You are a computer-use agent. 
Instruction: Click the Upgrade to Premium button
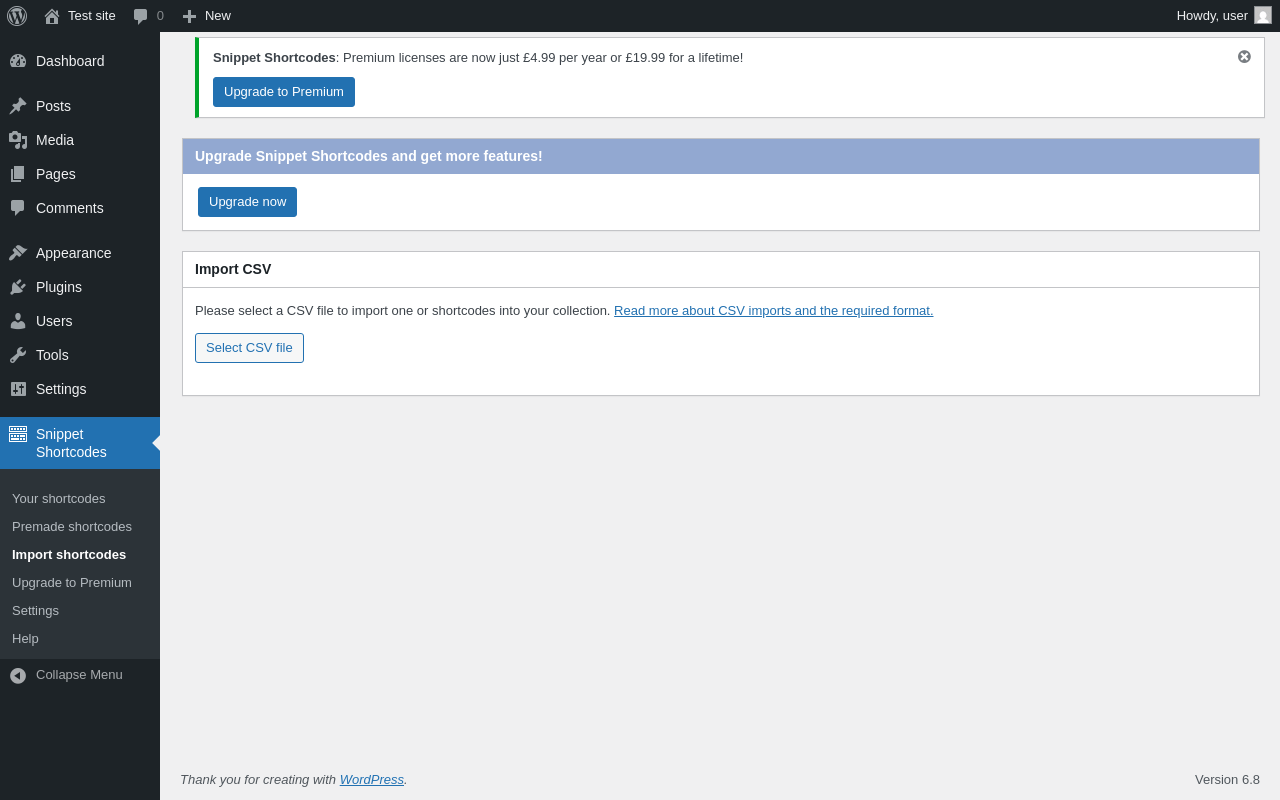click(x=284, y=92)
